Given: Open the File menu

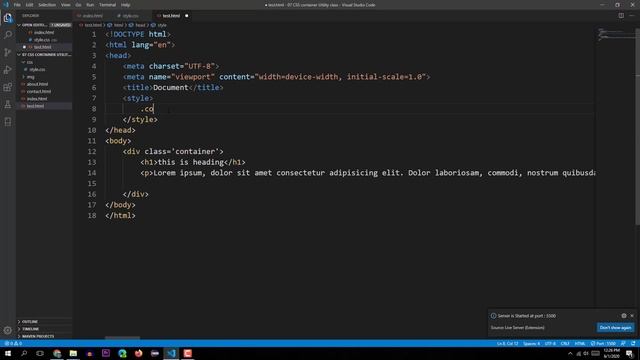Looking at the screenshot, I should coord(17,5).
